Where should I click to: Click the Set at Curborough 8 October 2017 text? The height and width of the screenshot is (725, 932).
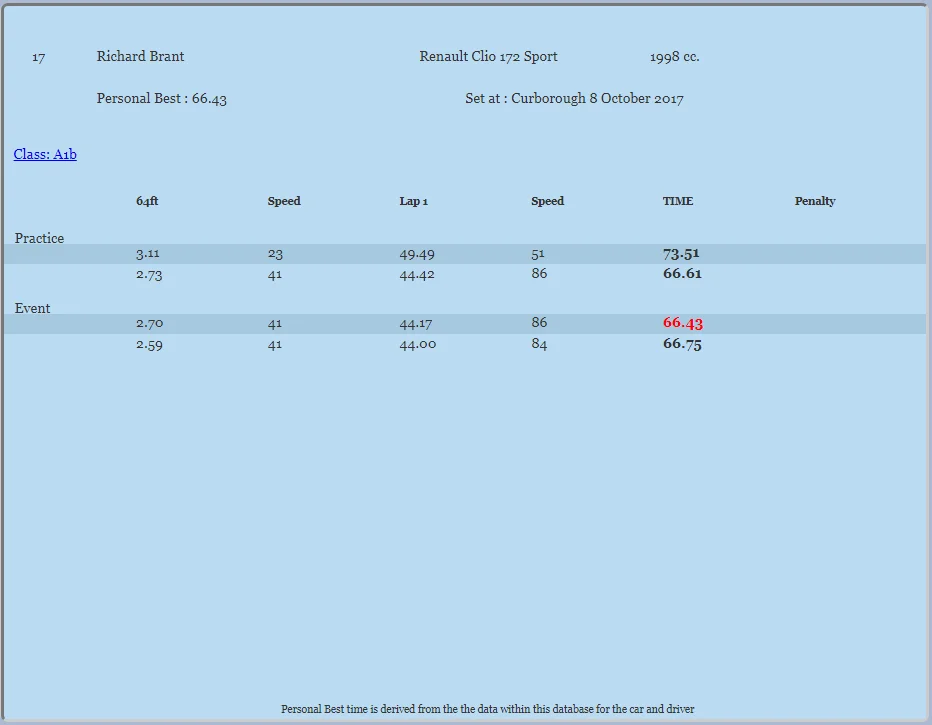574,99
